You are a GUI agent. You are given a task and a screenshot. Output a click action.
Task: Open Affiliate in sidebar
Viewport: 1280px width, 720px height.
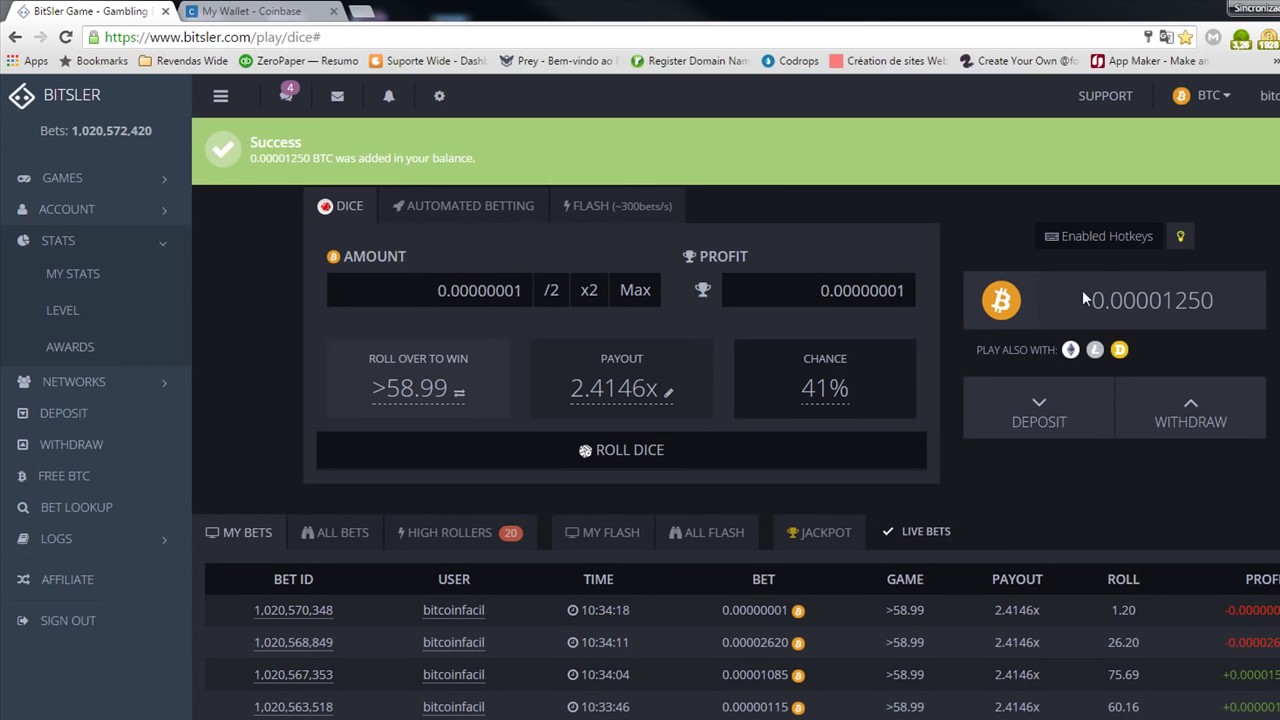point(67,580)
